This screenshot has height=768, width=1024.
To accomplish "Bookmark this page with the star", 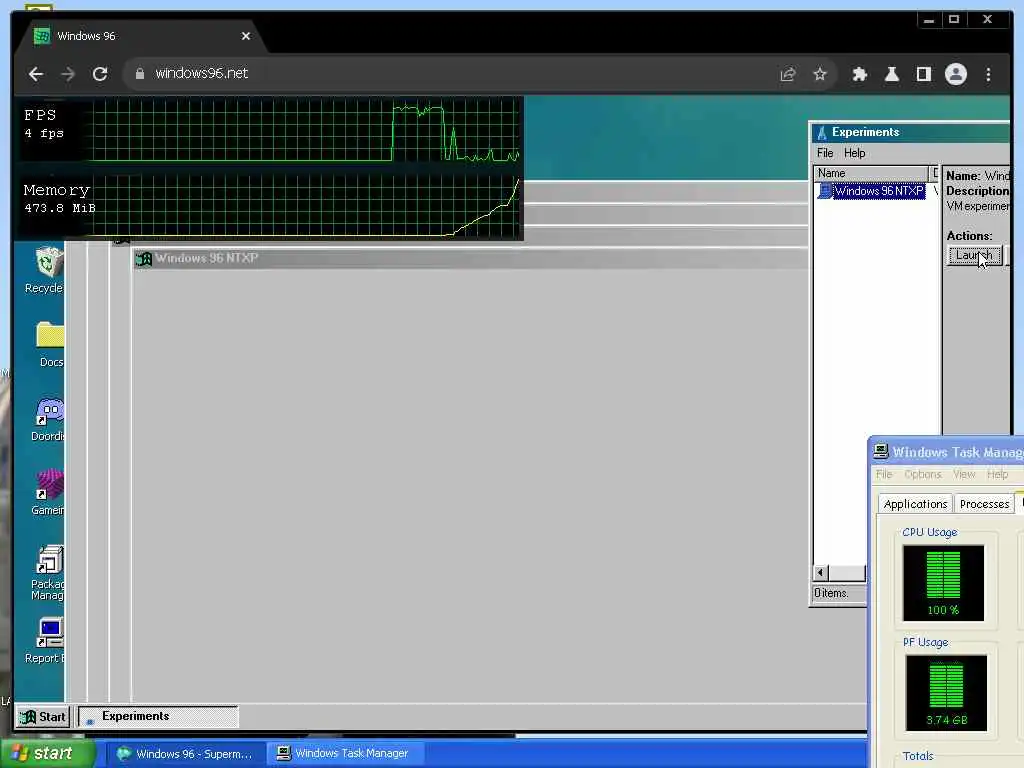I will click(x=820, y=74).
